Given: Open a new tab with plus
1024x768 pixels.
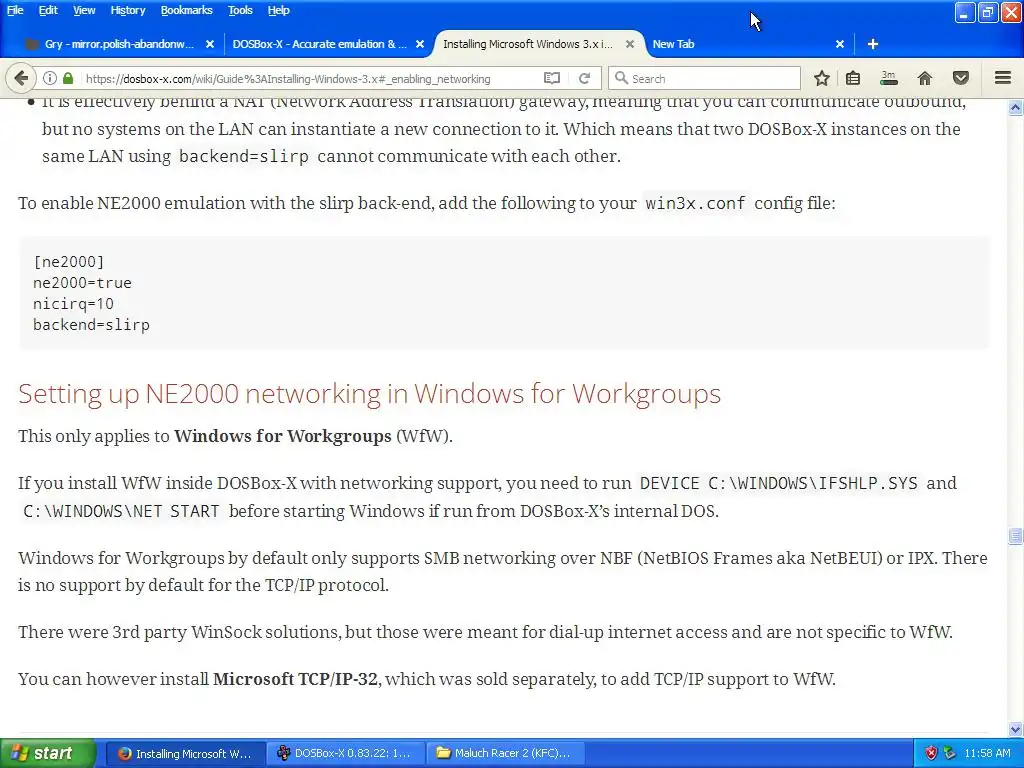Looking at the screenshot, I should click(x=872, y=44).
